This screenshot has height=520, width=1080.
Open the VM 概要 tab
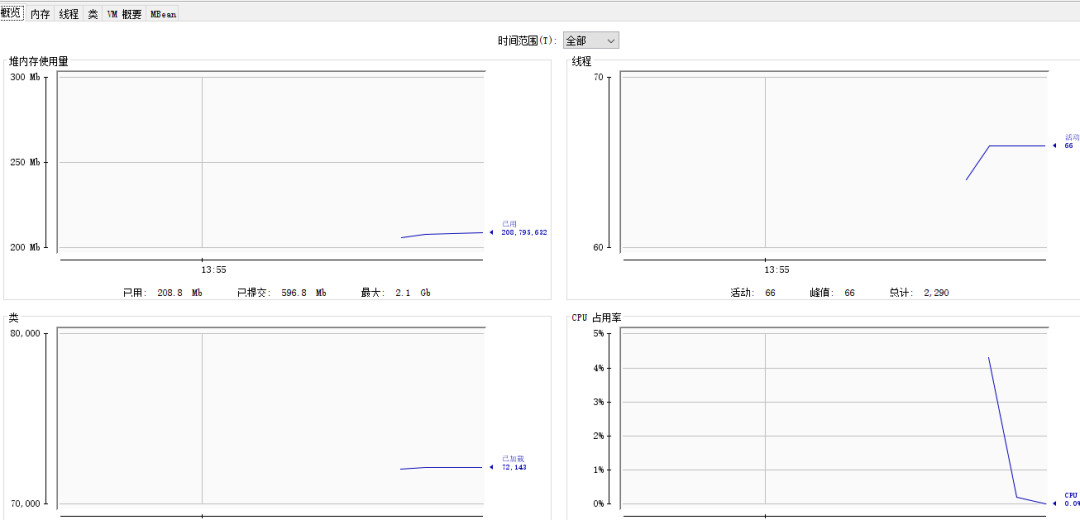pos(124,14)
